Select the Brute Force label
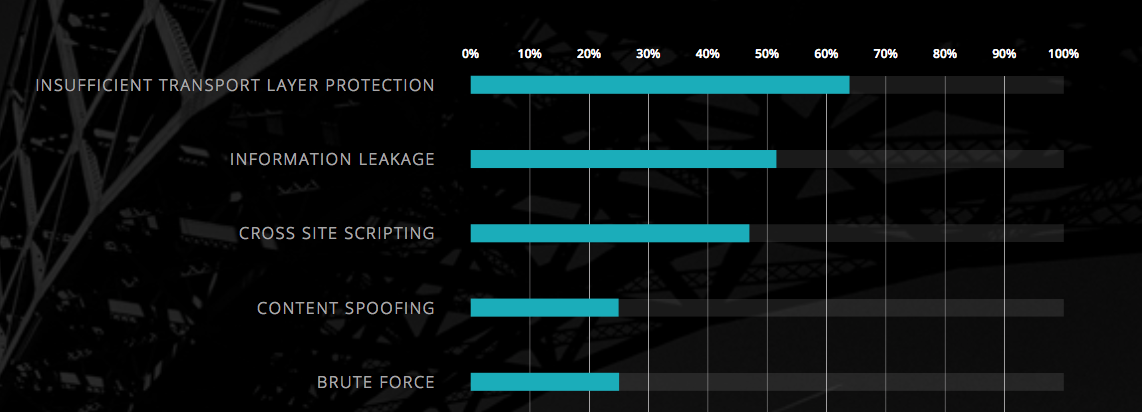This screenshot has height=412, width=1142. pos(376,382)
